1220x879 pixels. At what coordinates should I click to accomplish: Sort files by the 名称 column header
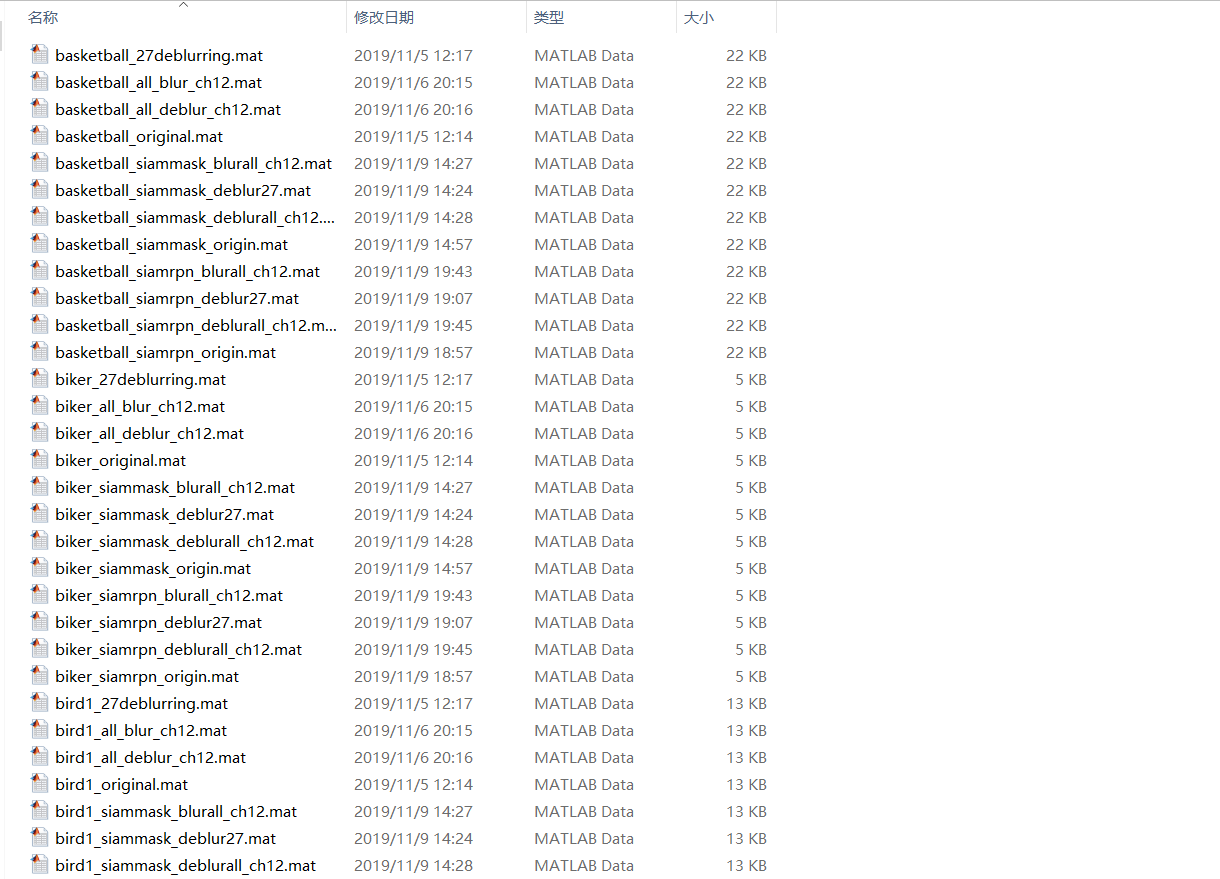click(43, 18)
